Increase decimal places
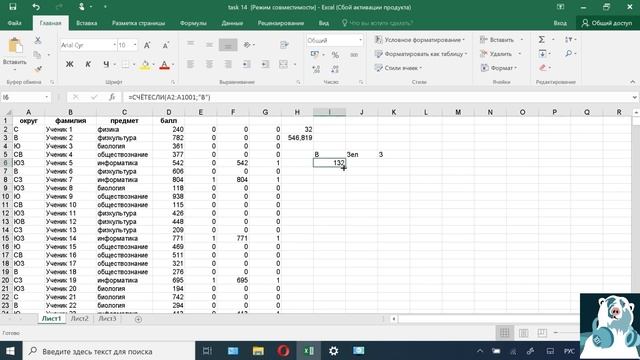Screen dimensions: 640x360 pos(316,69)
